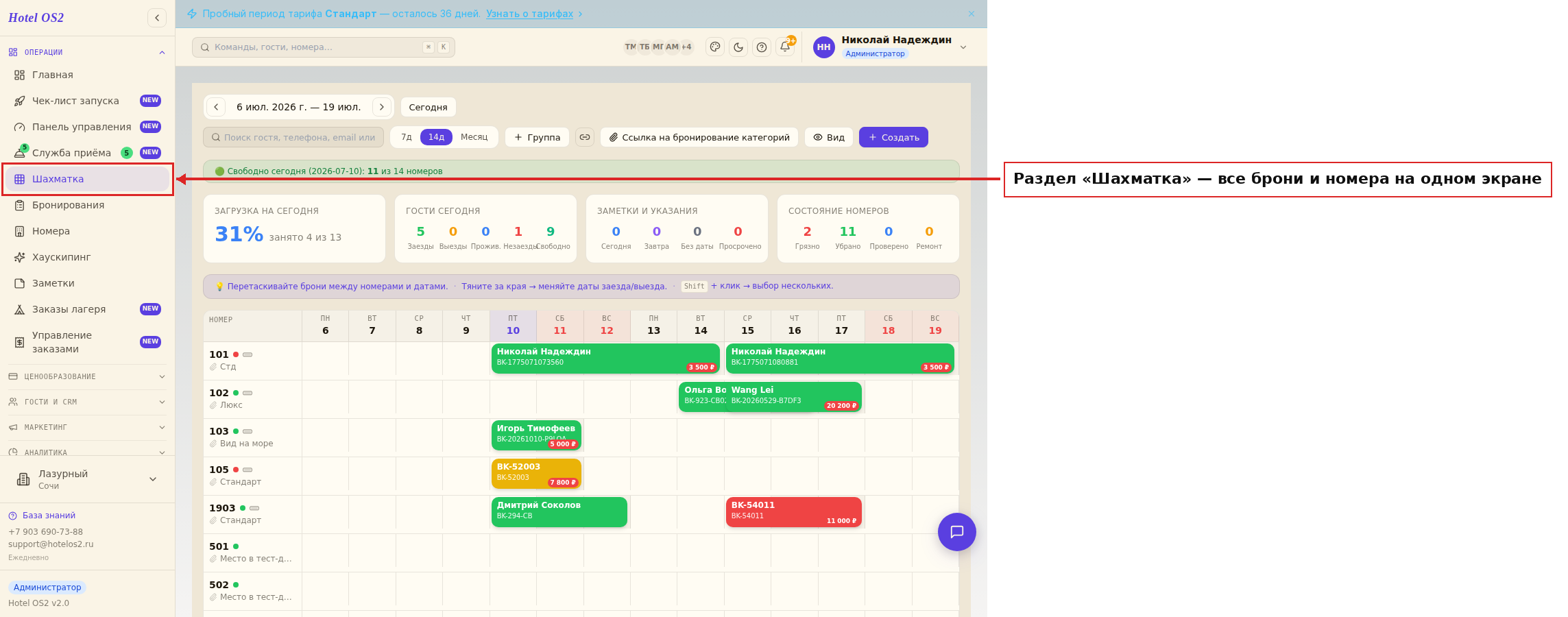The width and height of the screenshot is (1568, 617).
Task: Follow the Узнать о тарифах link
Action: coord(530,14)
